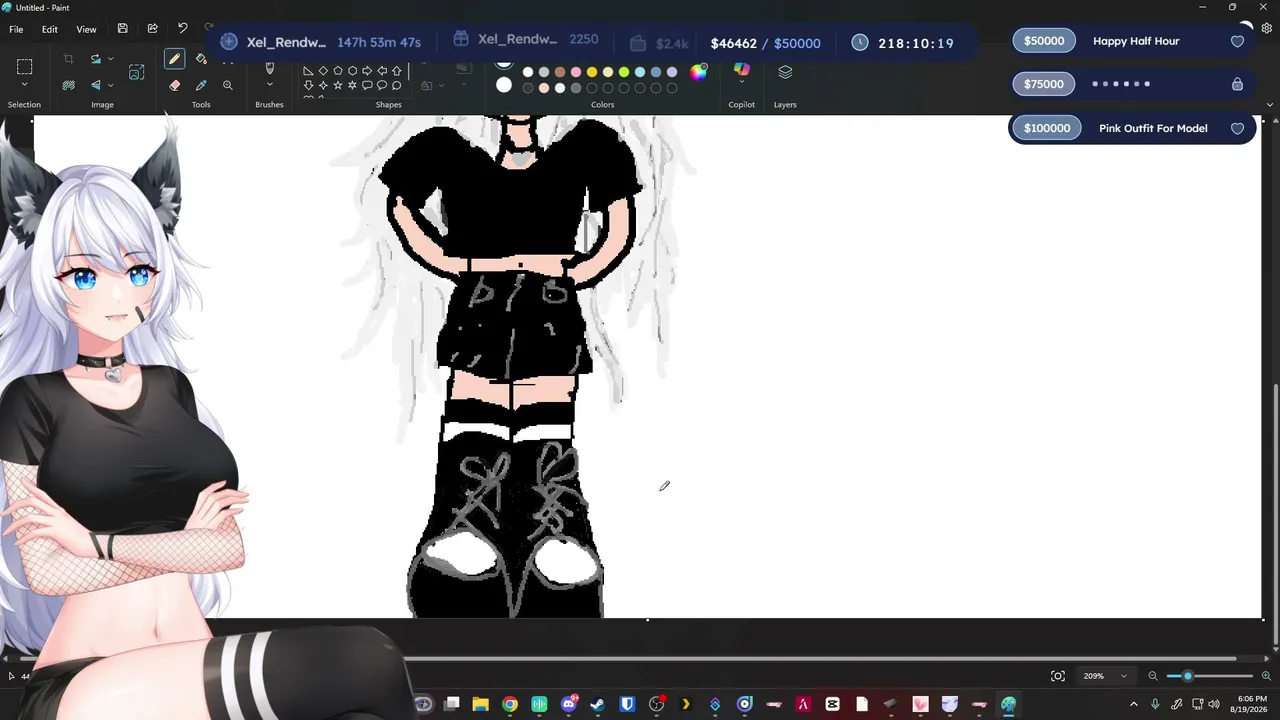Select the Eraser tool
This screenshot has height=720, width=1280.
(174, 85)
